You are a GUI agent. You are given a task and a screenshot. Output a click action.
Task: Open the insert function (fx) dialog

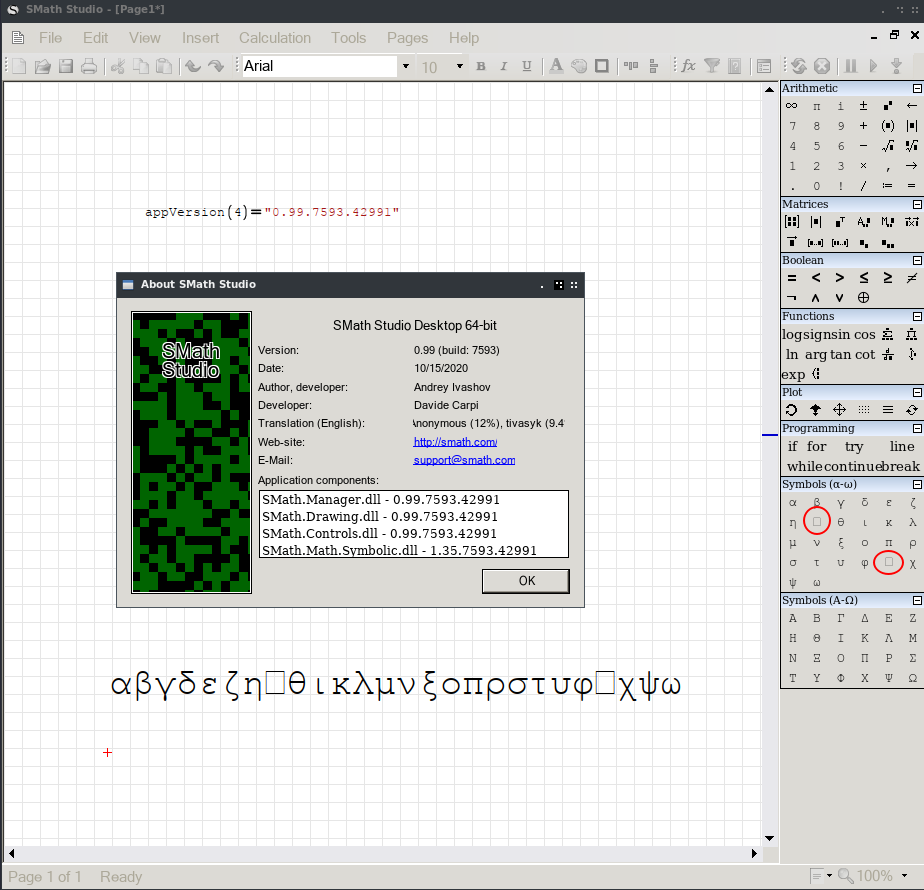(688, 66)
